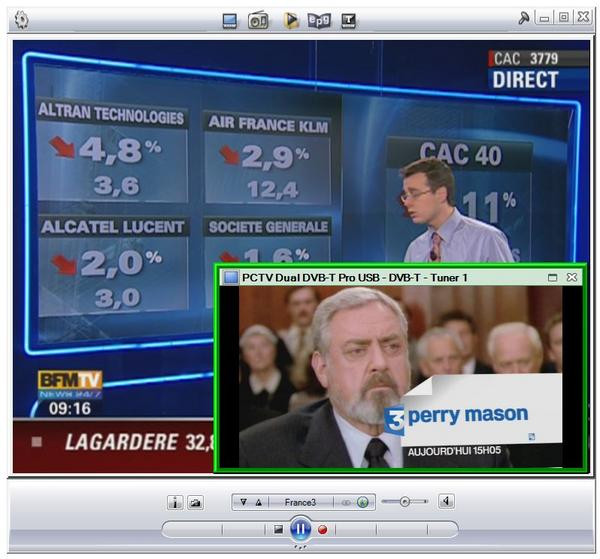Open the media gallery player icon

(291, 20)
